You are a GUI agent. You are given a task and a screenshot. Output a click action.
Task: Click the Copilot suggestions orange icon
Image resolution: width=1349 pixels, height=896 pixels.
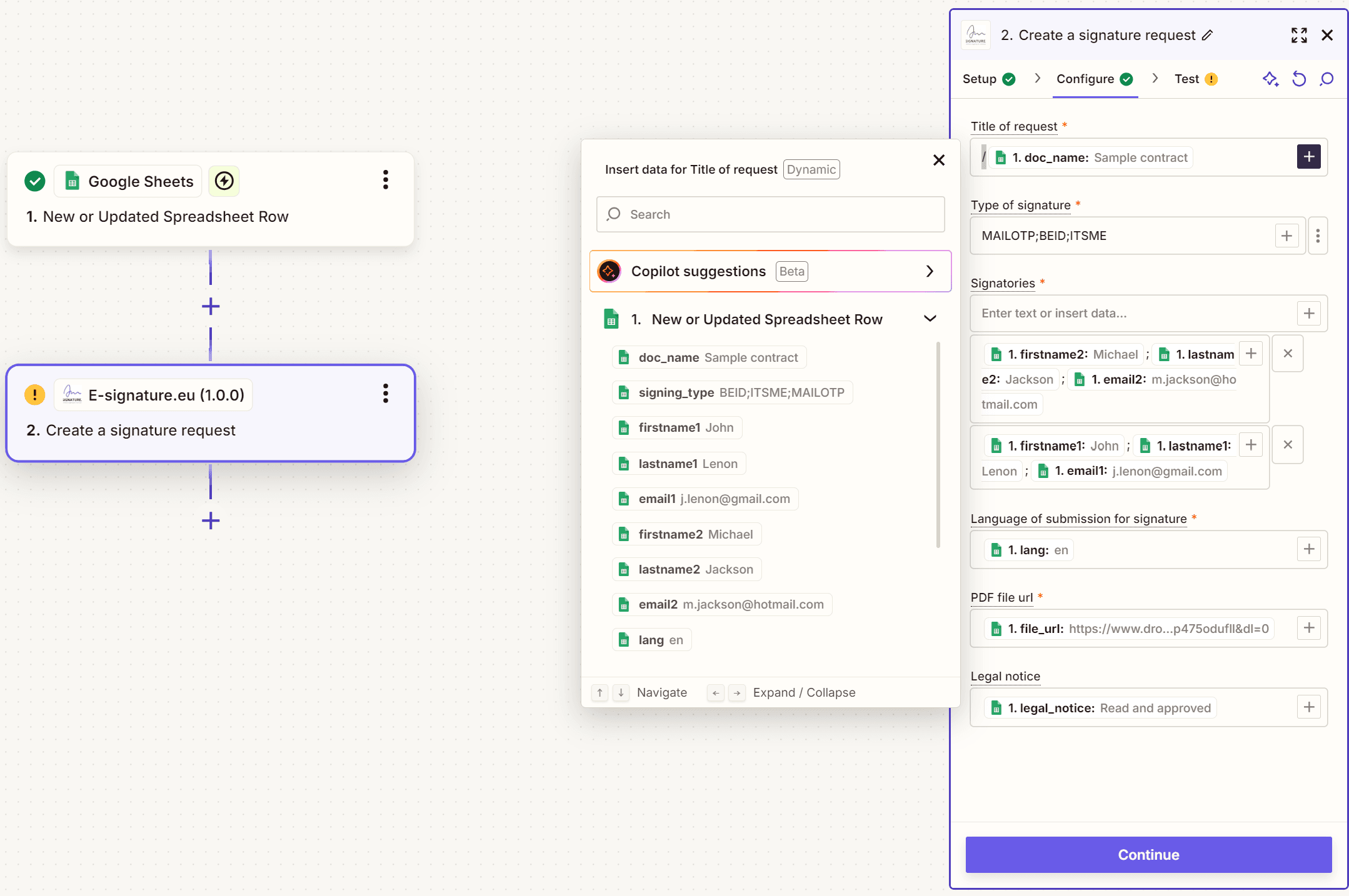609,271
